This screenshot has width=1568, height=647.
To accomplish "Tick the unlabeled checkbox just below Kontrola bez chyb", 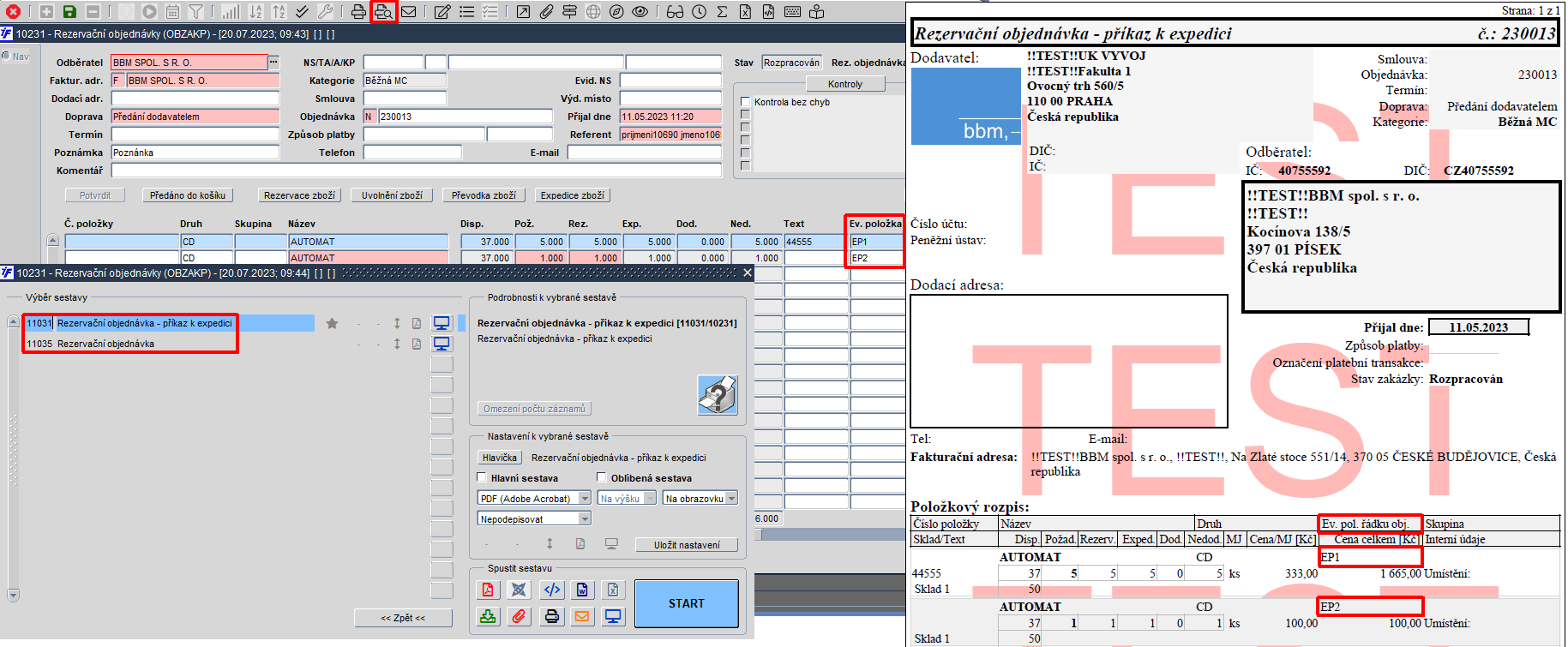I will (745, 115).
